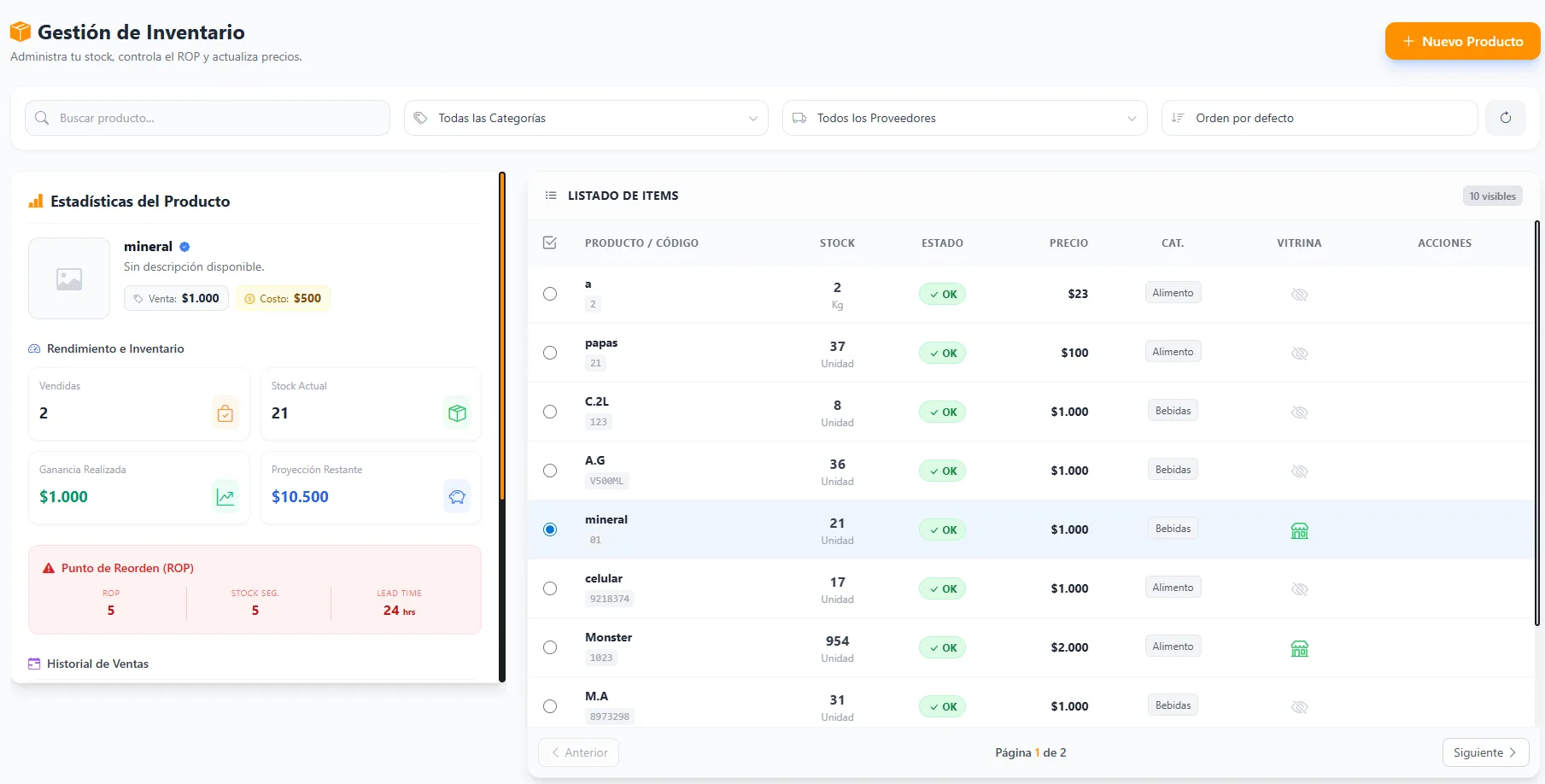Click the Costo: $500 tag
Screen dimensions: 1545x784
(x=283, y=298)
